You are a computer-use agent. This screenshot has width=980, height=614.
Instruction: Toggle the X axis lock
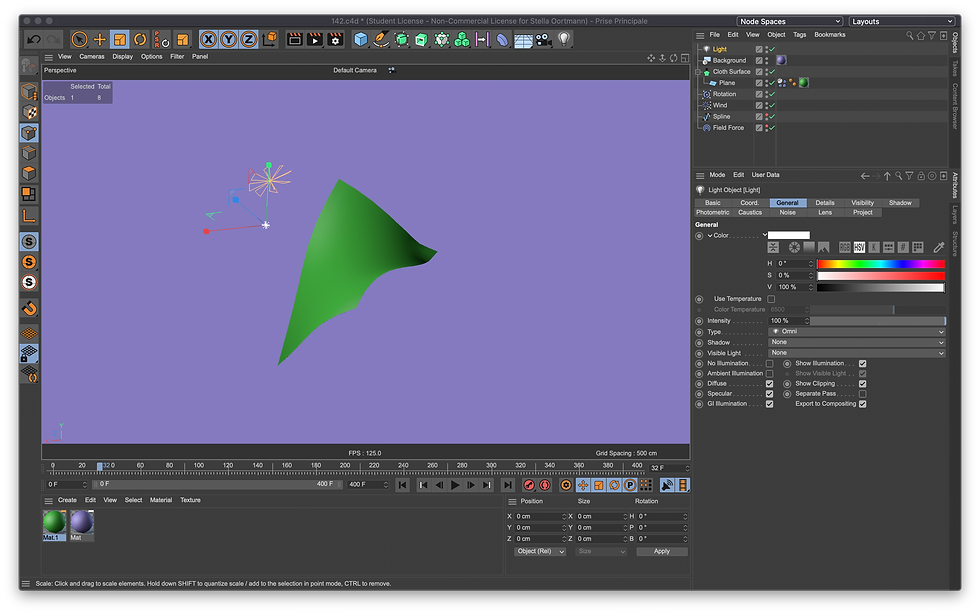click(x=208, y=39)
